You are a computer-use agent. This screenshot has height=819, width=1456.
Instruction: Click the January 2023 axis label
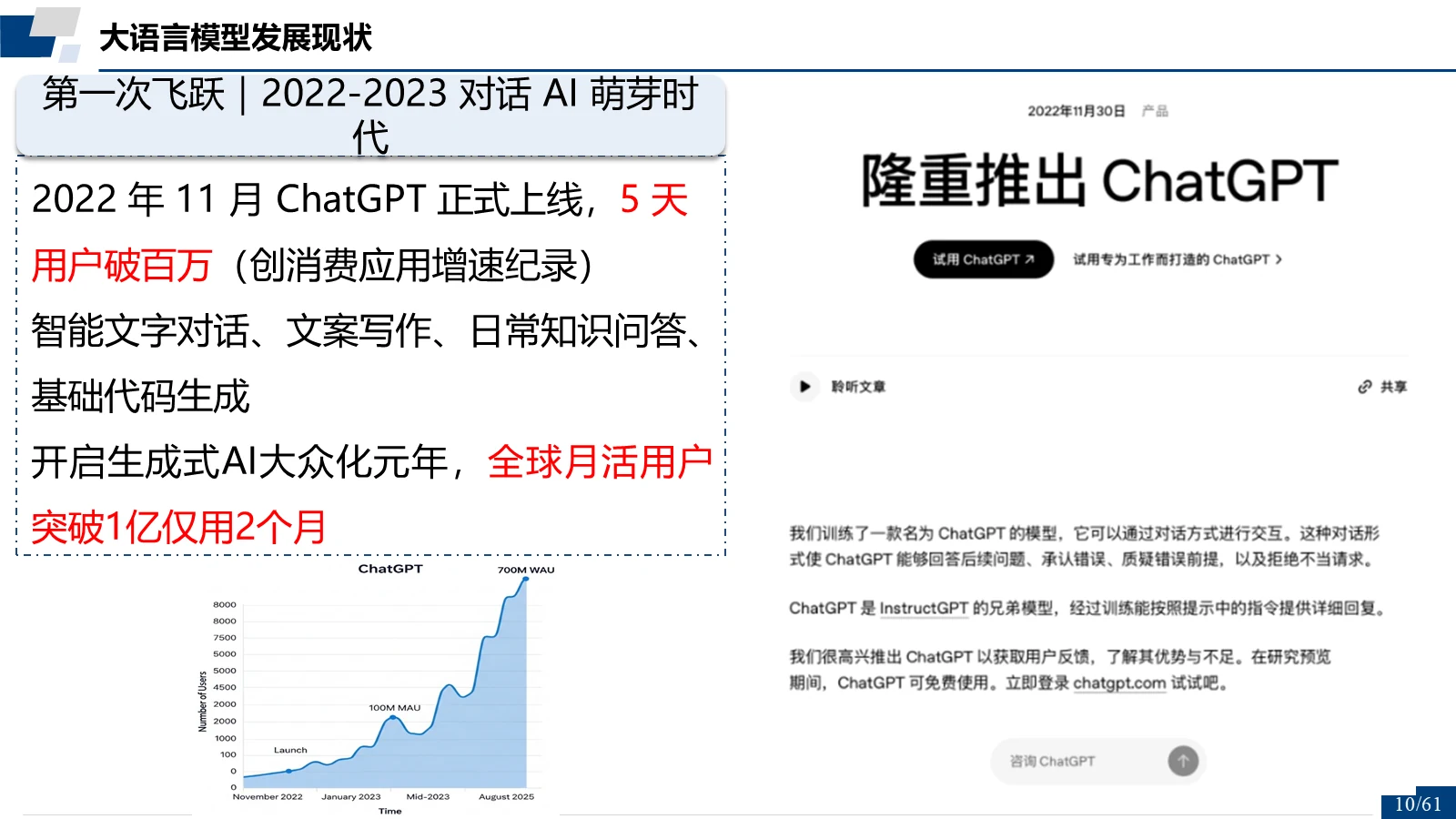click(351, 796)
